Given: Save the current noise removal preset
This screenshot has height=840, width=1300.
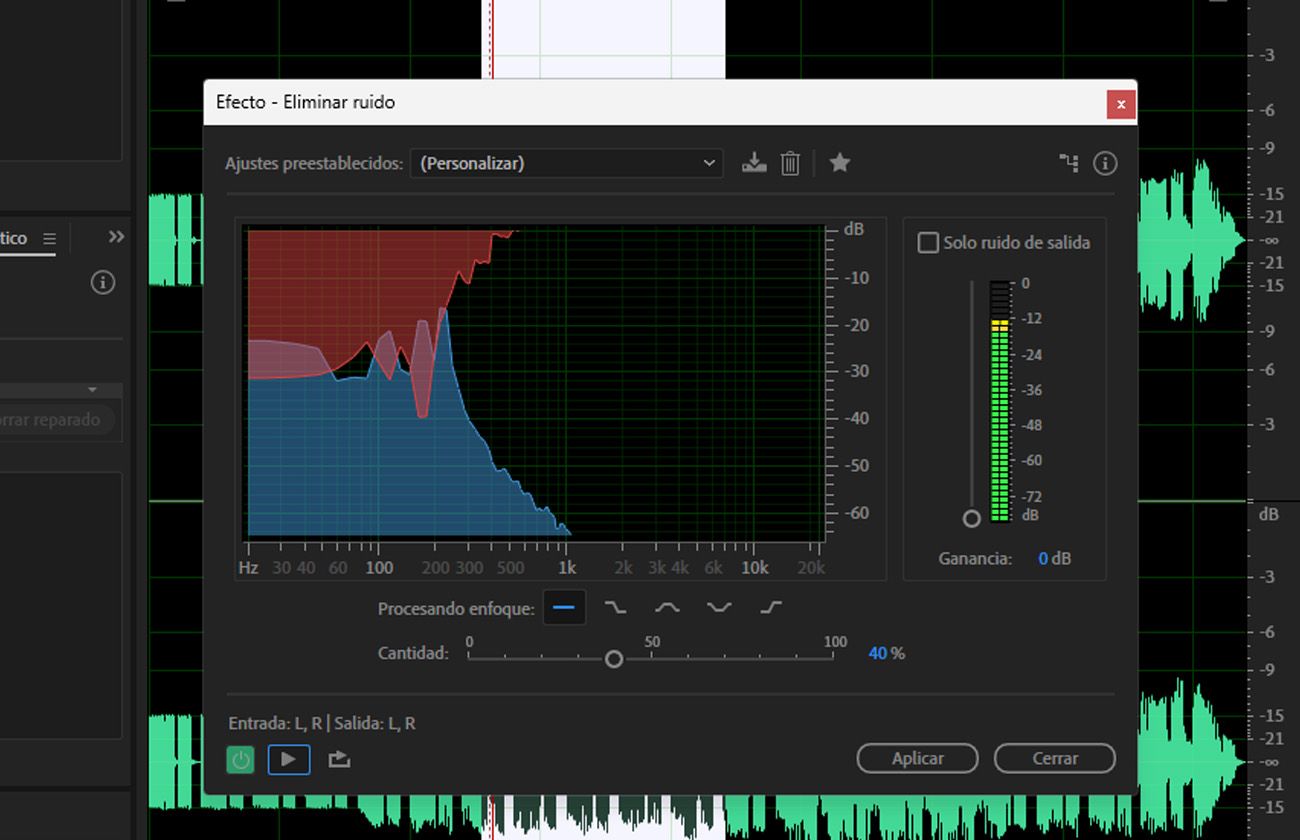Looking at the screenshot, I should coord(754,162).
